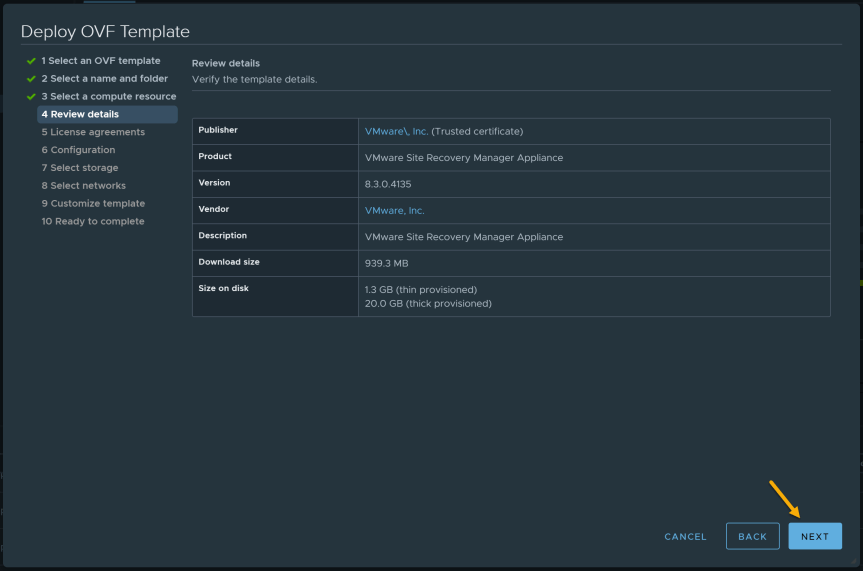The image size is (863, 571).
Task: Select step 6 Configuration
Action: (x=78, y=150)
